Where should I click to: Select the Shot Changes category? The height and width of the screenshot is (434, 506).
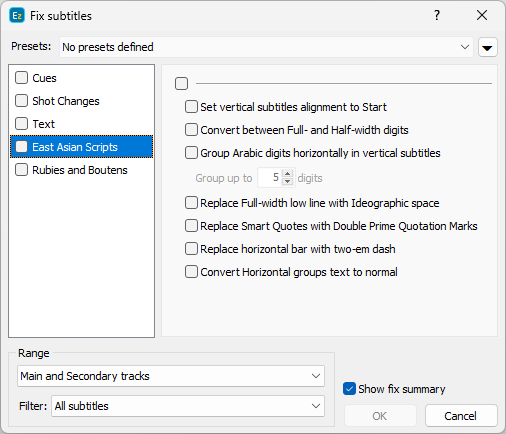66,101
